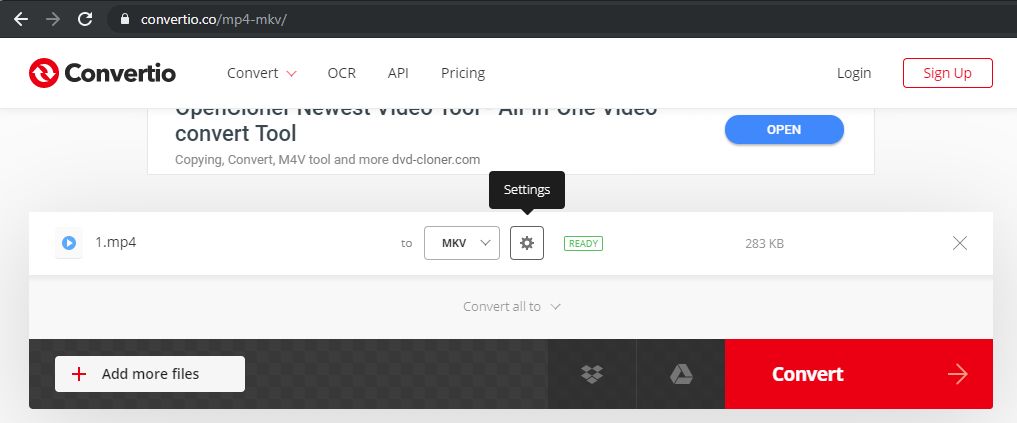Click the Sign Up button

[948, 73]
